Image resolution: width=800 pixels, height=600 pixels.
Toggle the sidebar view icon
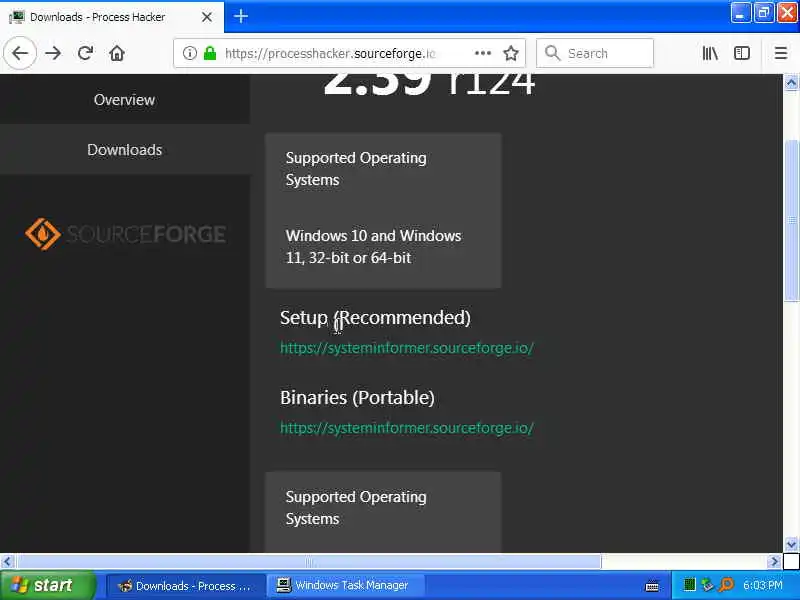tap(742, 53)
